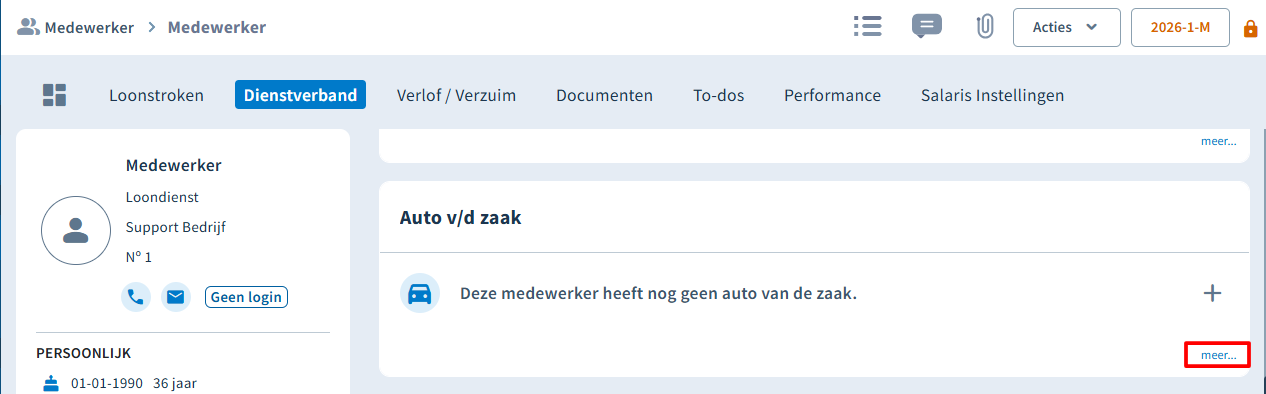Click the Support Bedrijf text
The width and height of the screenshot is (1266, 394).
click(176, 227)
